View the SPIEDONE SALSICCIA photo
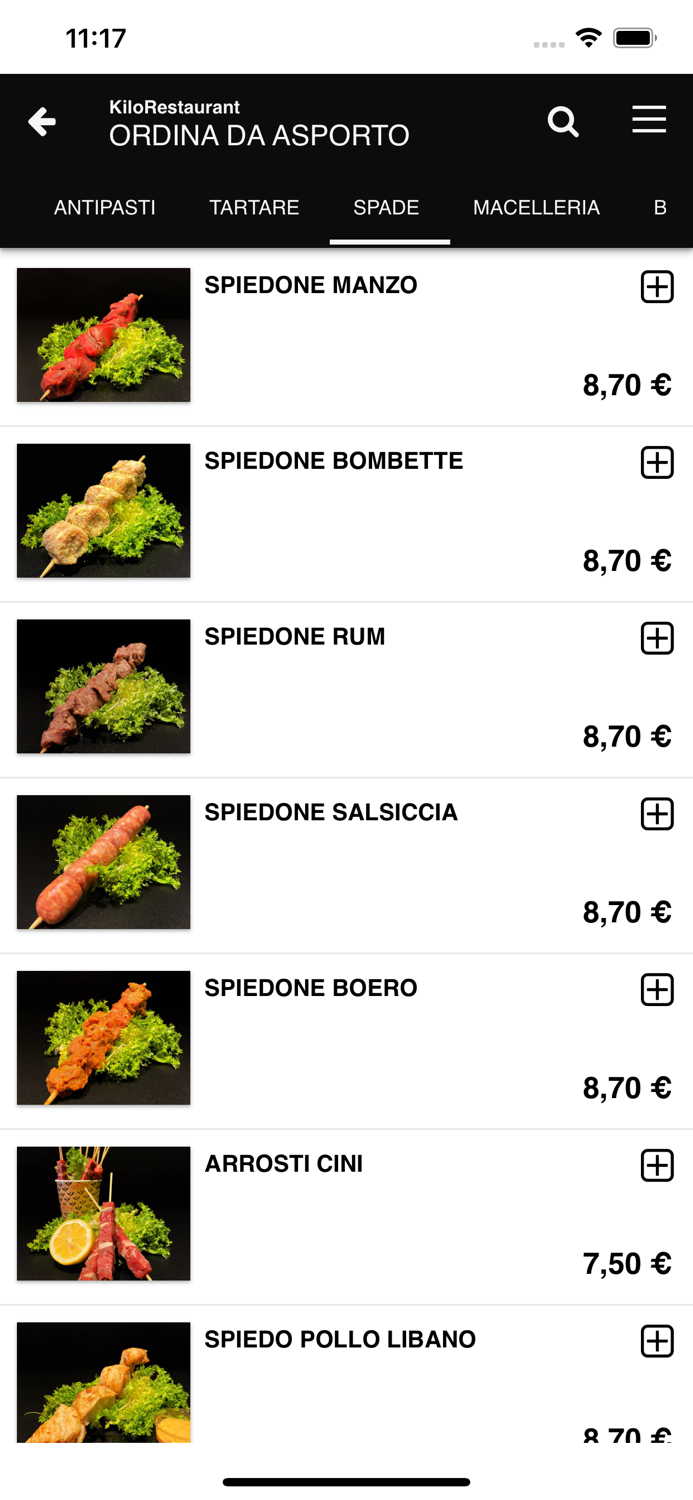Viewport: 693px width, 1500px height. [x=102, y=861]
